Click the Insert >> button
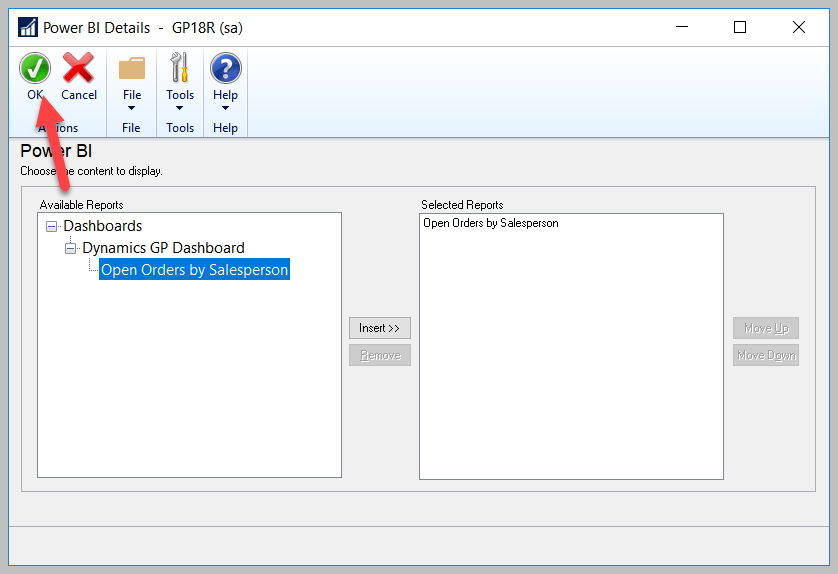Screen dimensions: 838x574 click(379, 328)
